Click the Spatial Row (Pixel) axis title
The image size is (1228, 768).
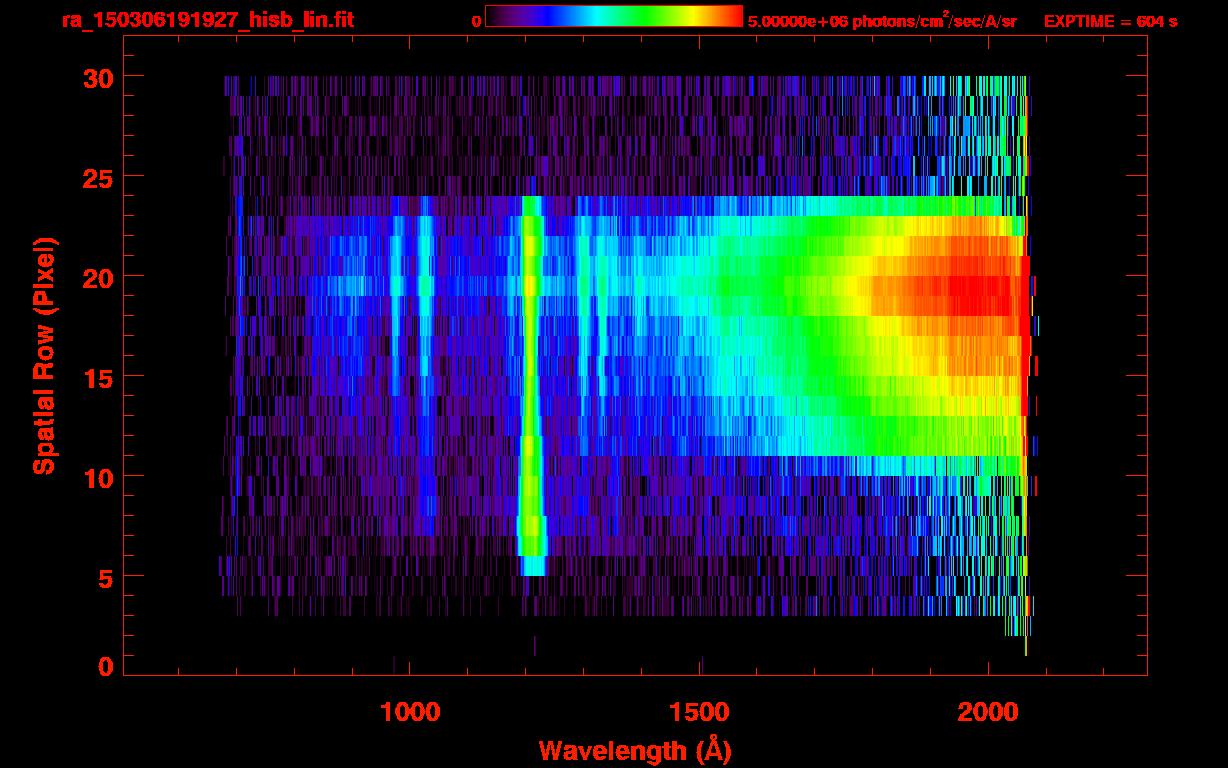point(44,356)
